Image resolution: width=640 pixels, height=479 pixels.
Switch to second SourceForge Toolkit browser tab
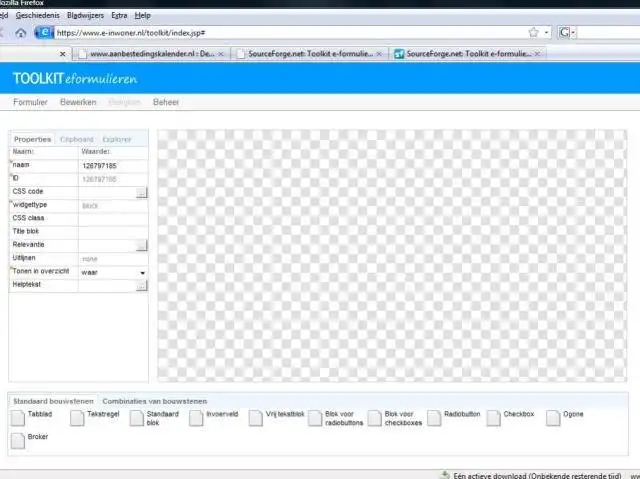point(468,53)
